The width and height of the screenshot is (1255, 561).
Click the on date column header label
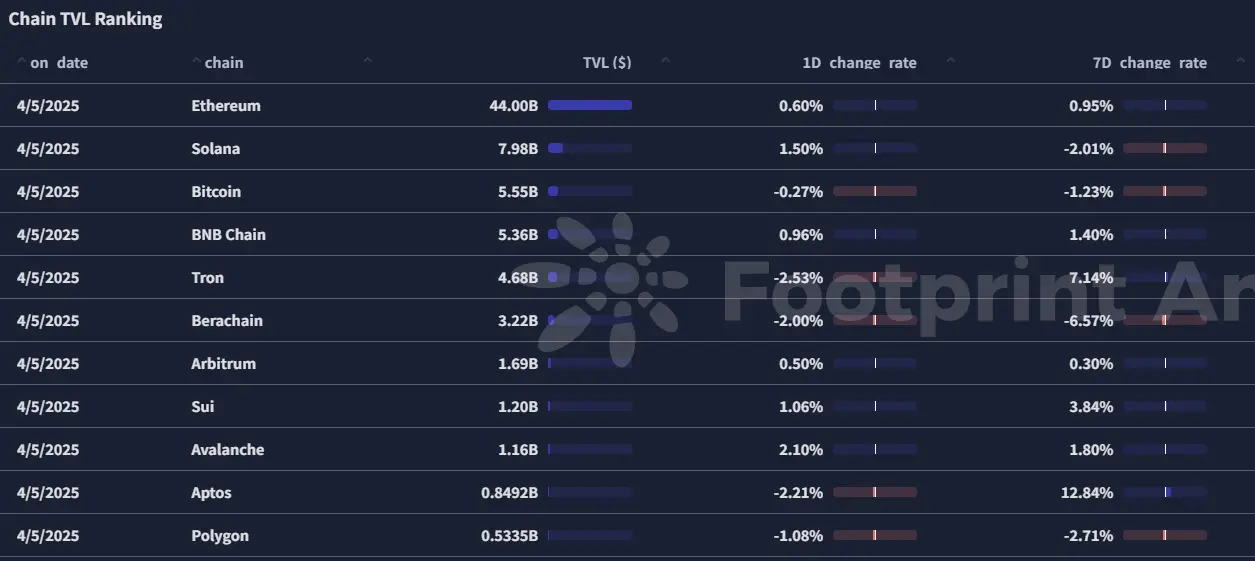pos(59,63)
